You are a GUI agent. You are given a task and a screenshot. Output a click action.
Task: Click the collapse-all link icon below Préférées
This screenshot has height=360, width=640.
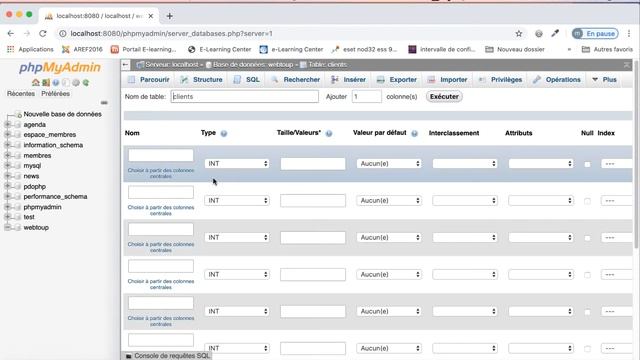(x=104, y=103)
